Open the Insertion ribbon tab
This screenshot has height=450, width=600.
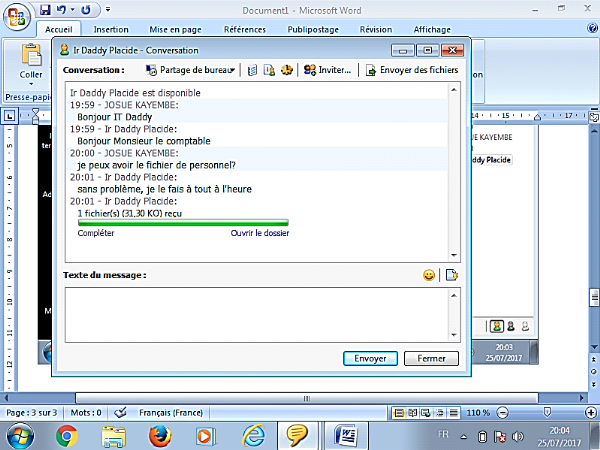tap(111, 29)
